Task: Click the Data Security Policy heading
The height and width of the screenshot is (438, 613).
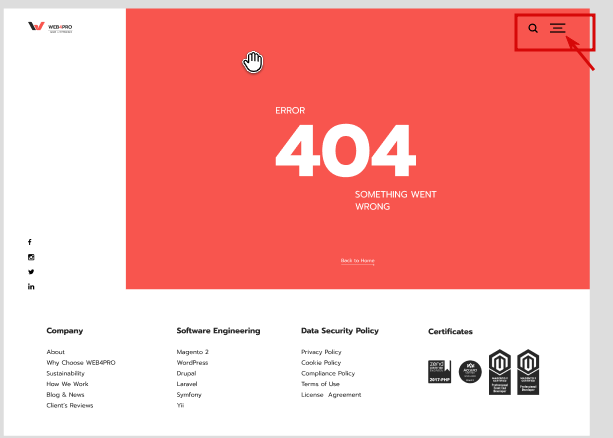Action: [340, 331]
